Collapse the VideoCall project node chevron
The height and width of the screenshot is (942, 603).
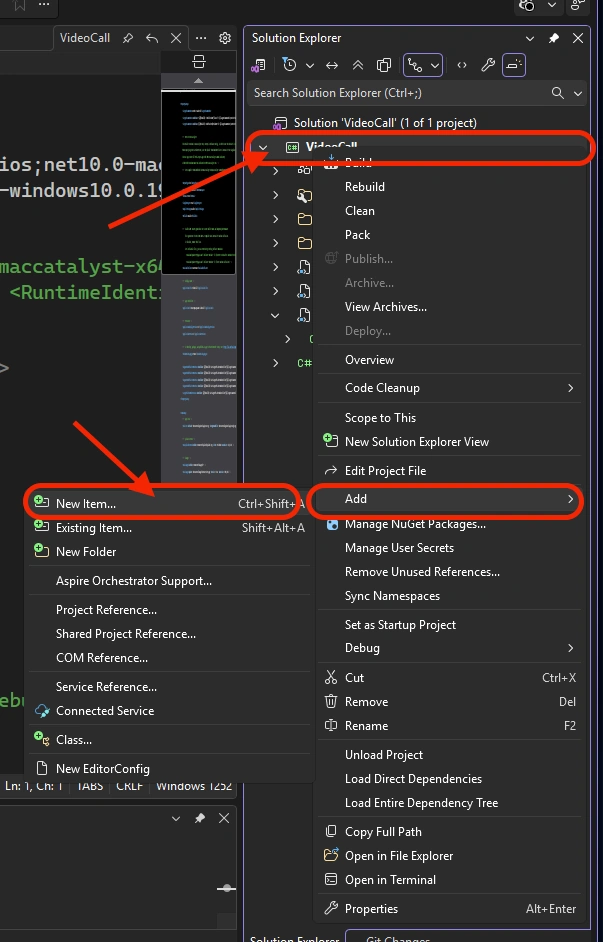tap(262, 147)
